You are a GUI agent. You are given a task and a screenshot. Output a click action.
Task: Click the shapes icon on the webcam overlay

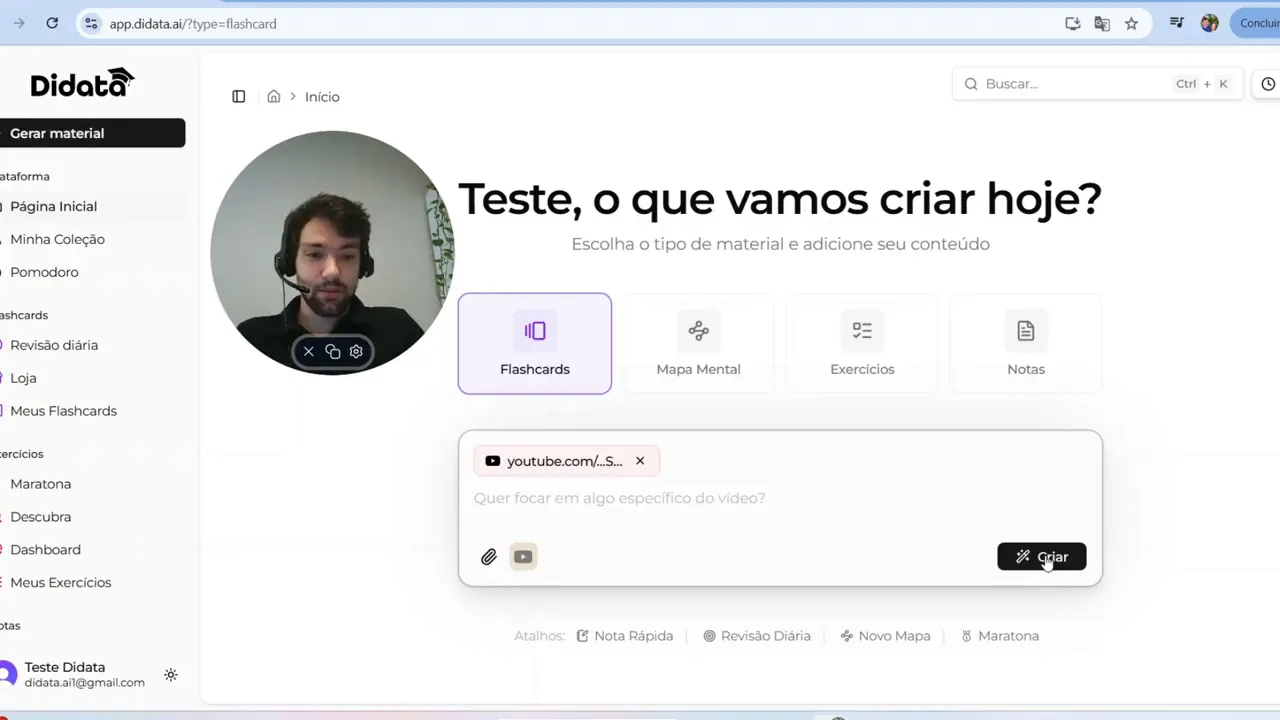point(332,351)
